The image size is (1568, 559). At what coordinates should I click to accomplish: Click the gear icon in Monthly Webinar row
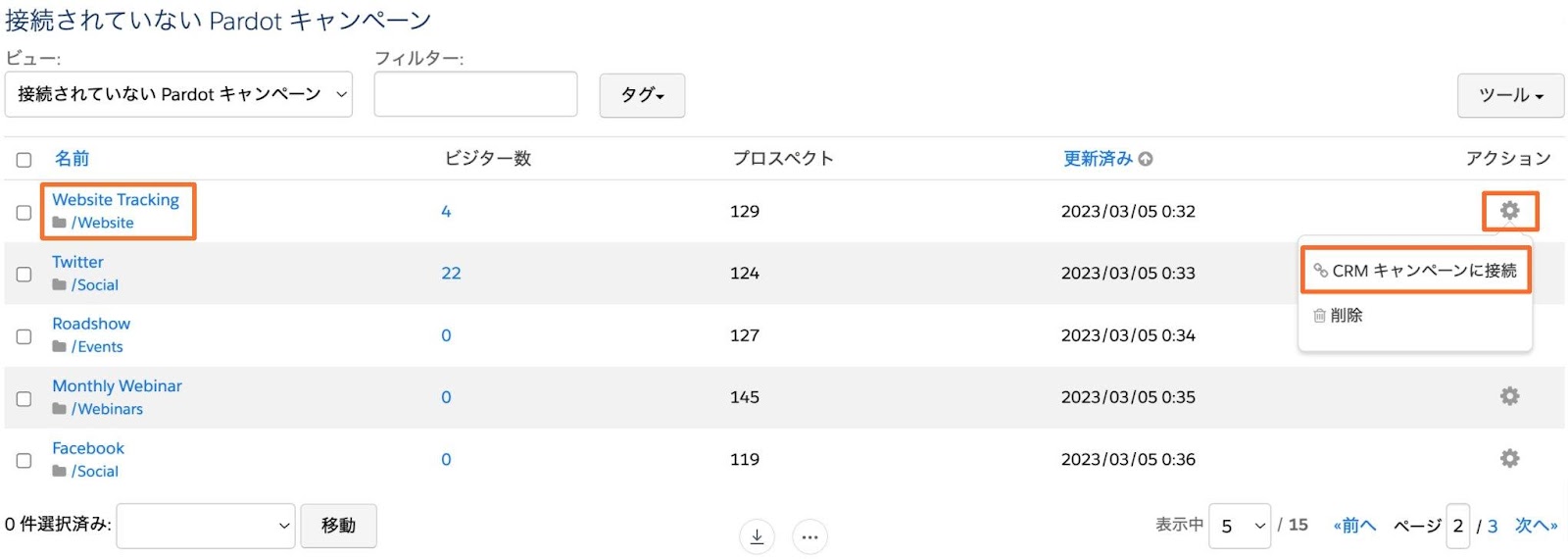click(1509, 396)
